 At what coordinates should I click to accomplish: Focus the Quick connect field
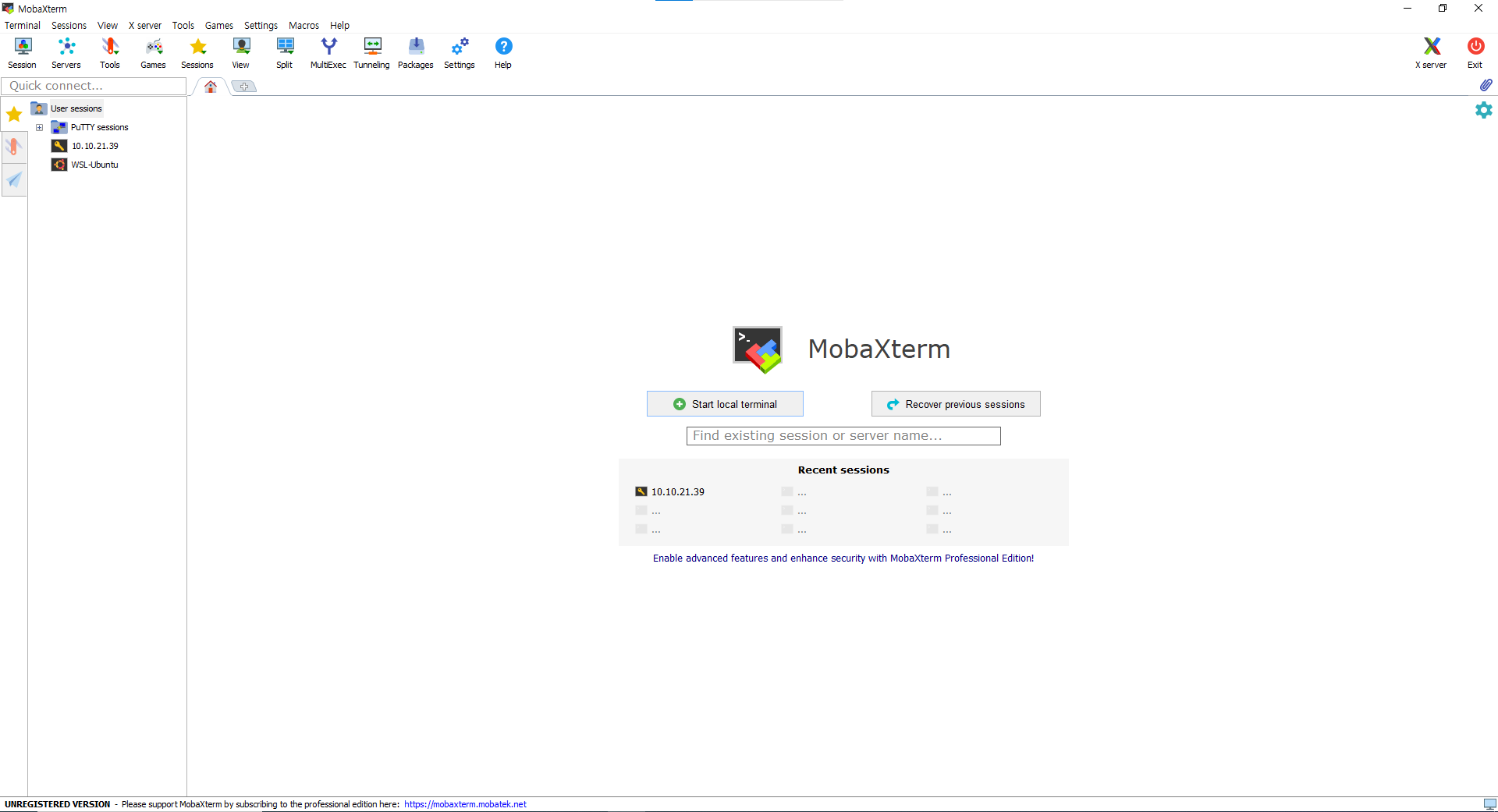94,86
